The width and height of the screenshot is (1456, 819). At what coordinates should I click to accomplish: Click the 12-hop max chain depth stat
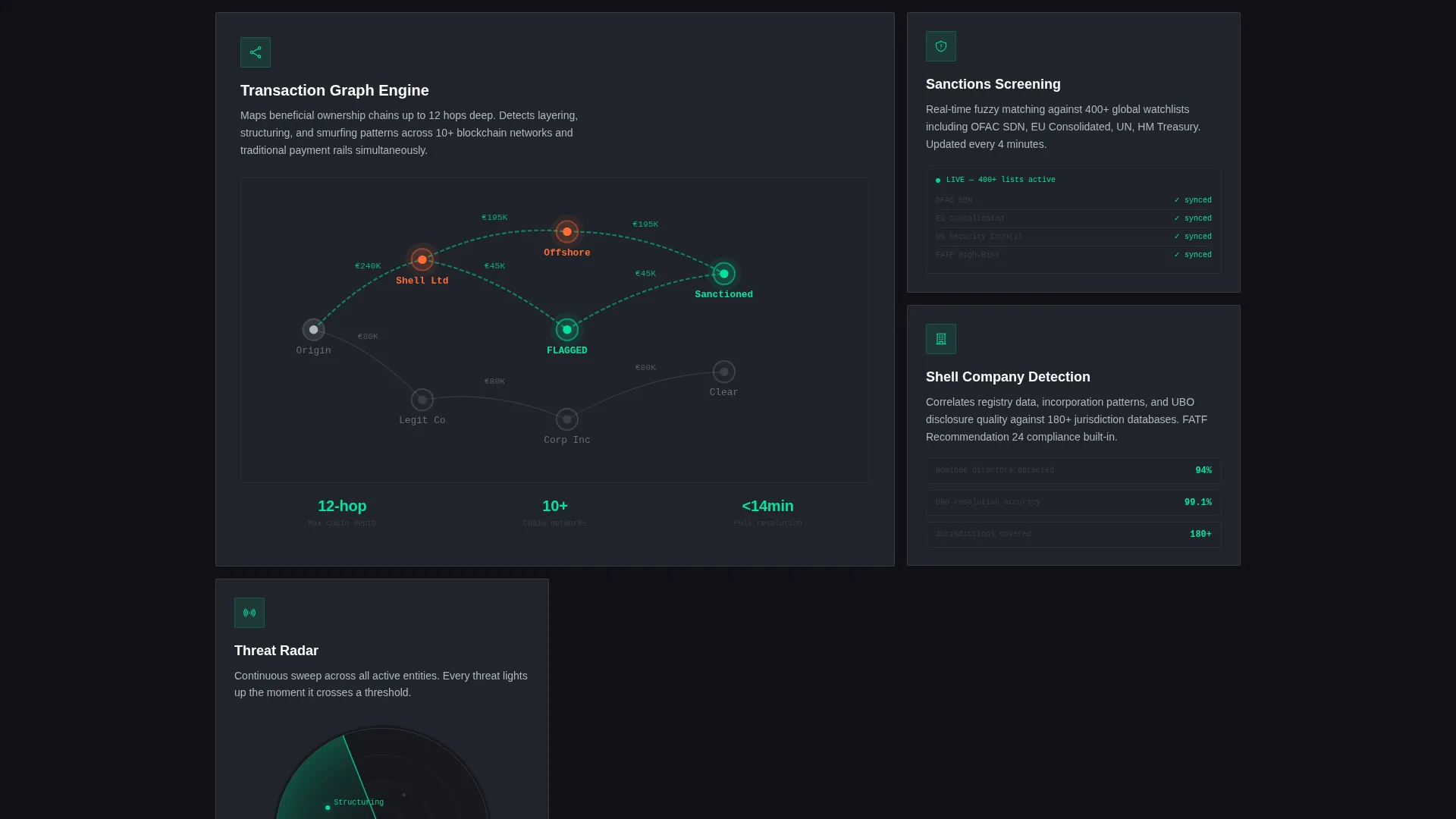click(x=342, y=513)
